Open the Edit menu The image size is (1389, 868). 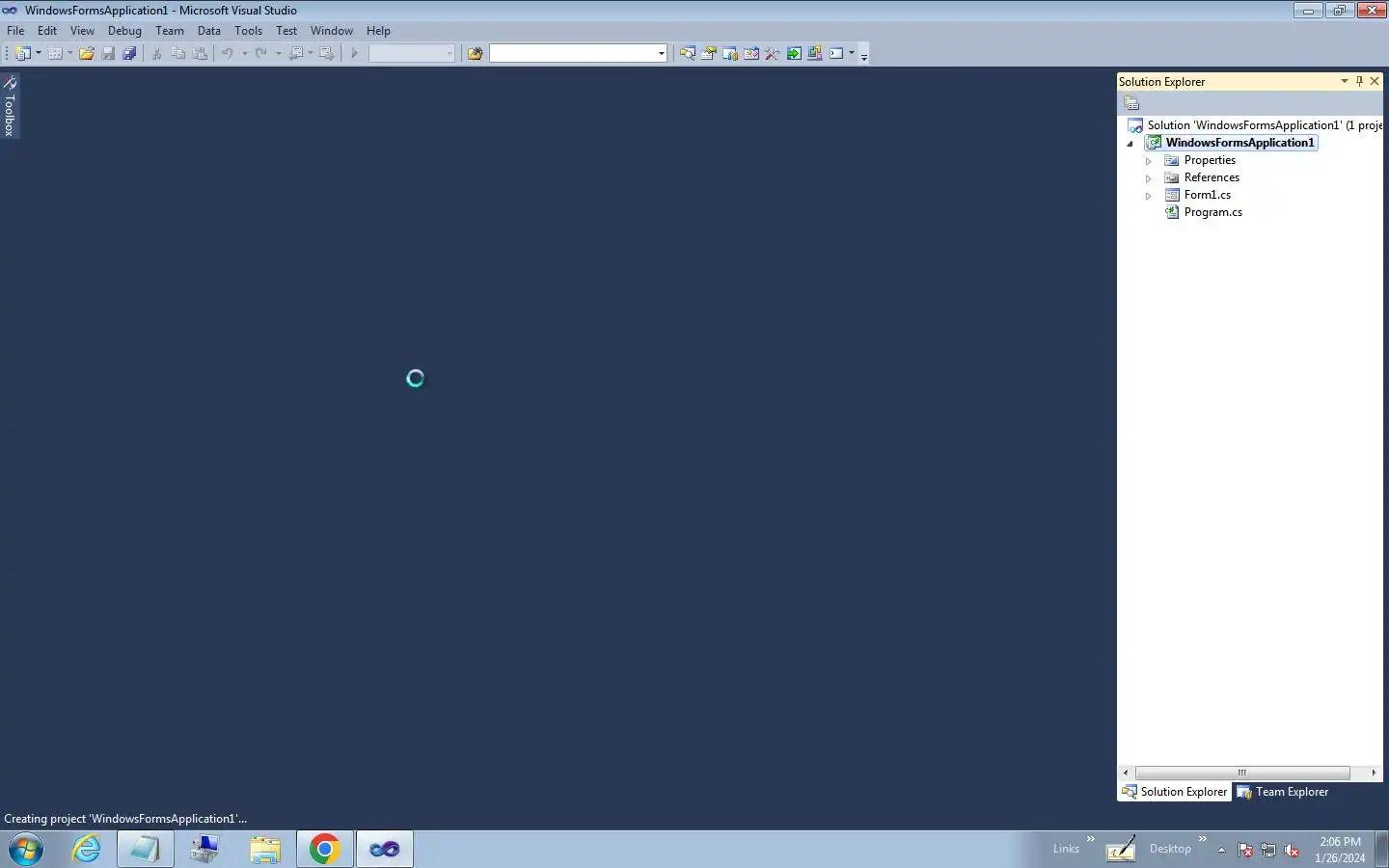click(x=47, y=31)
